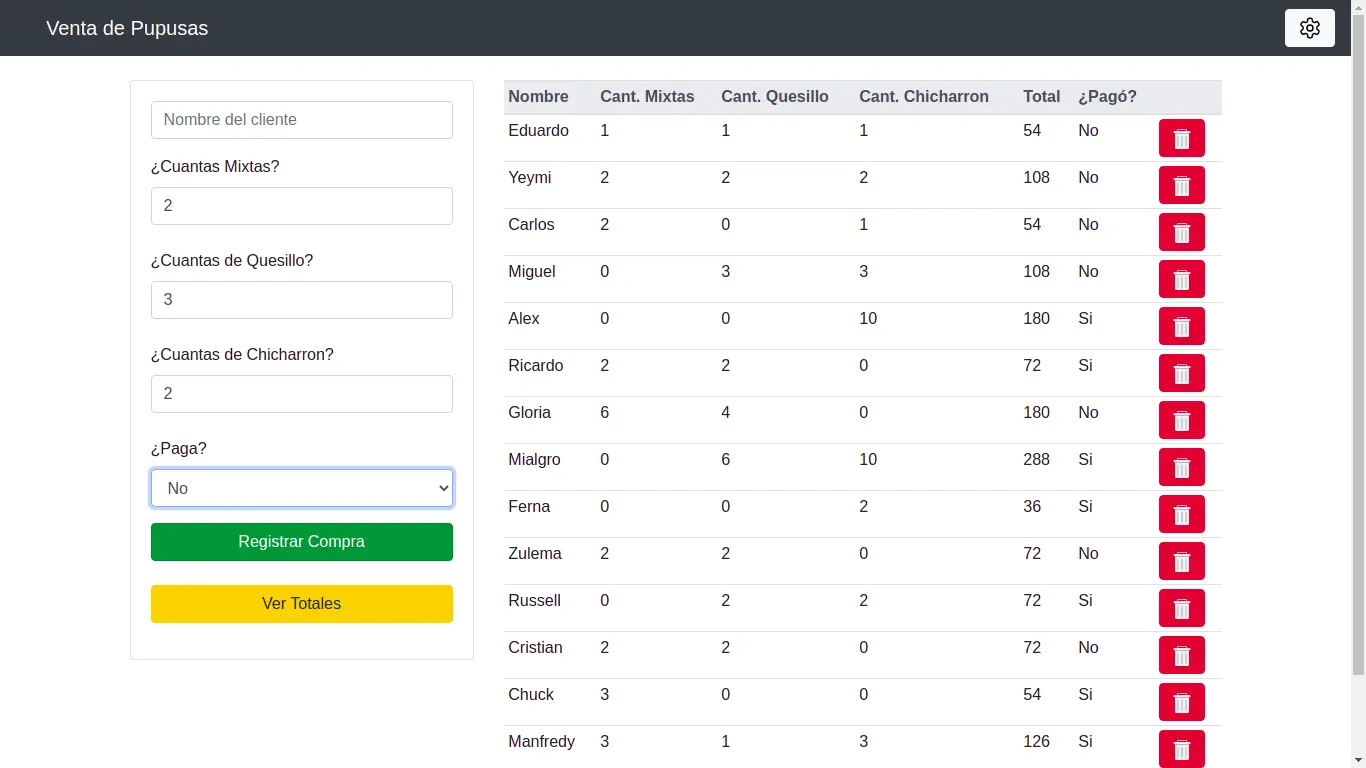This screenshot has height=768, width=1366.
Task: Click the name Chuck
Action: tap(531, 695)
